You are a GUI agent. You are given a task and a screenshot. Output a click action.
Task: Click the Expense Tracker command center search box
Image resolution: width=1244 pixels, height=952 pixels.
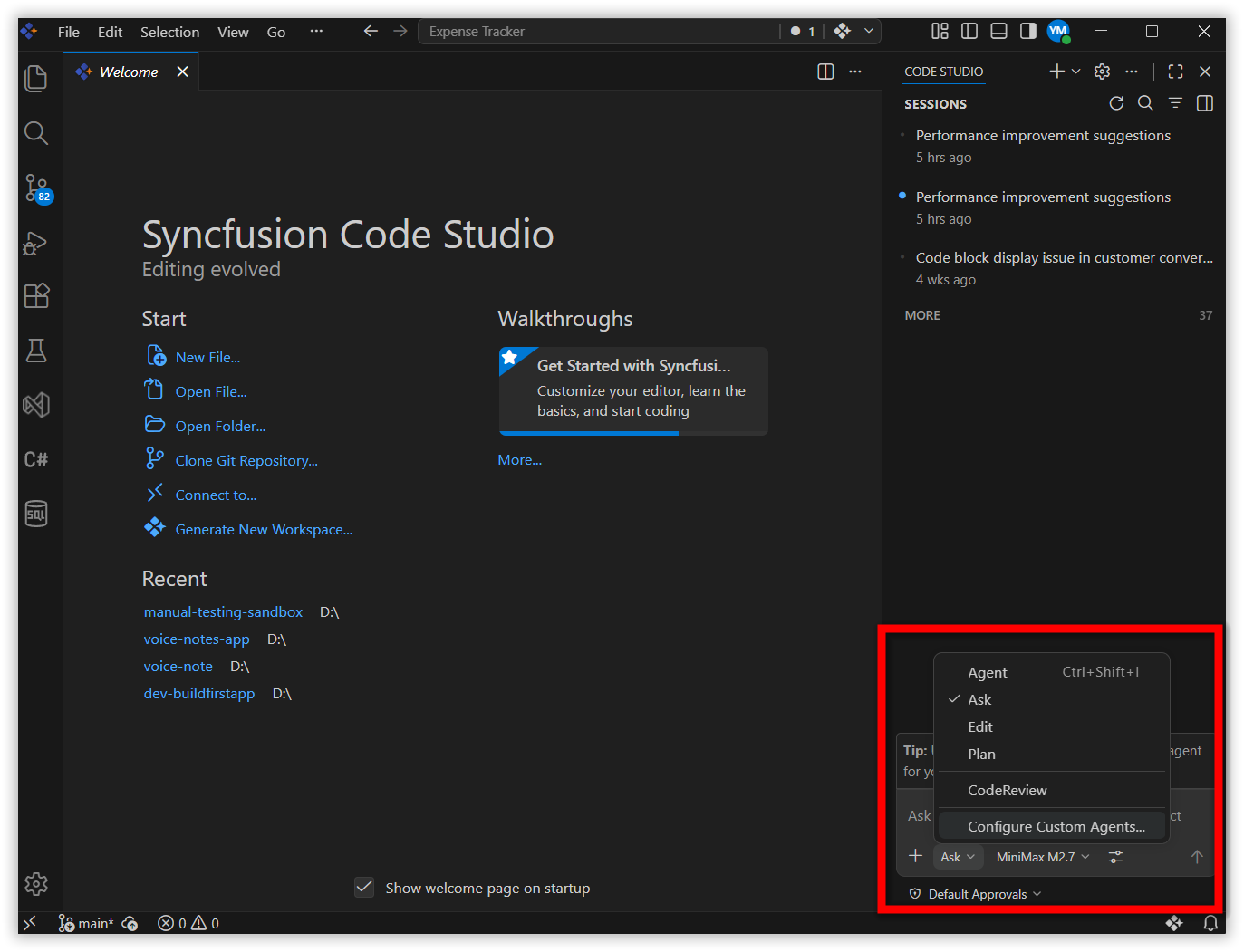coord(598,31)
